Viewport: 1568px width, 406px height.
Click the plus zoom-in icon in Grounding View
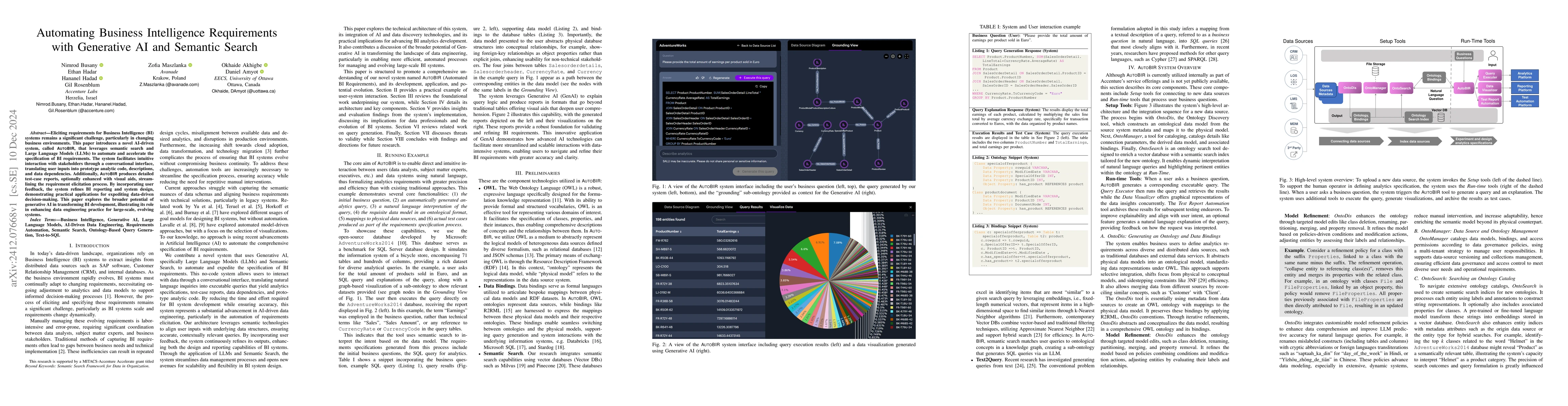coord(900,57)
